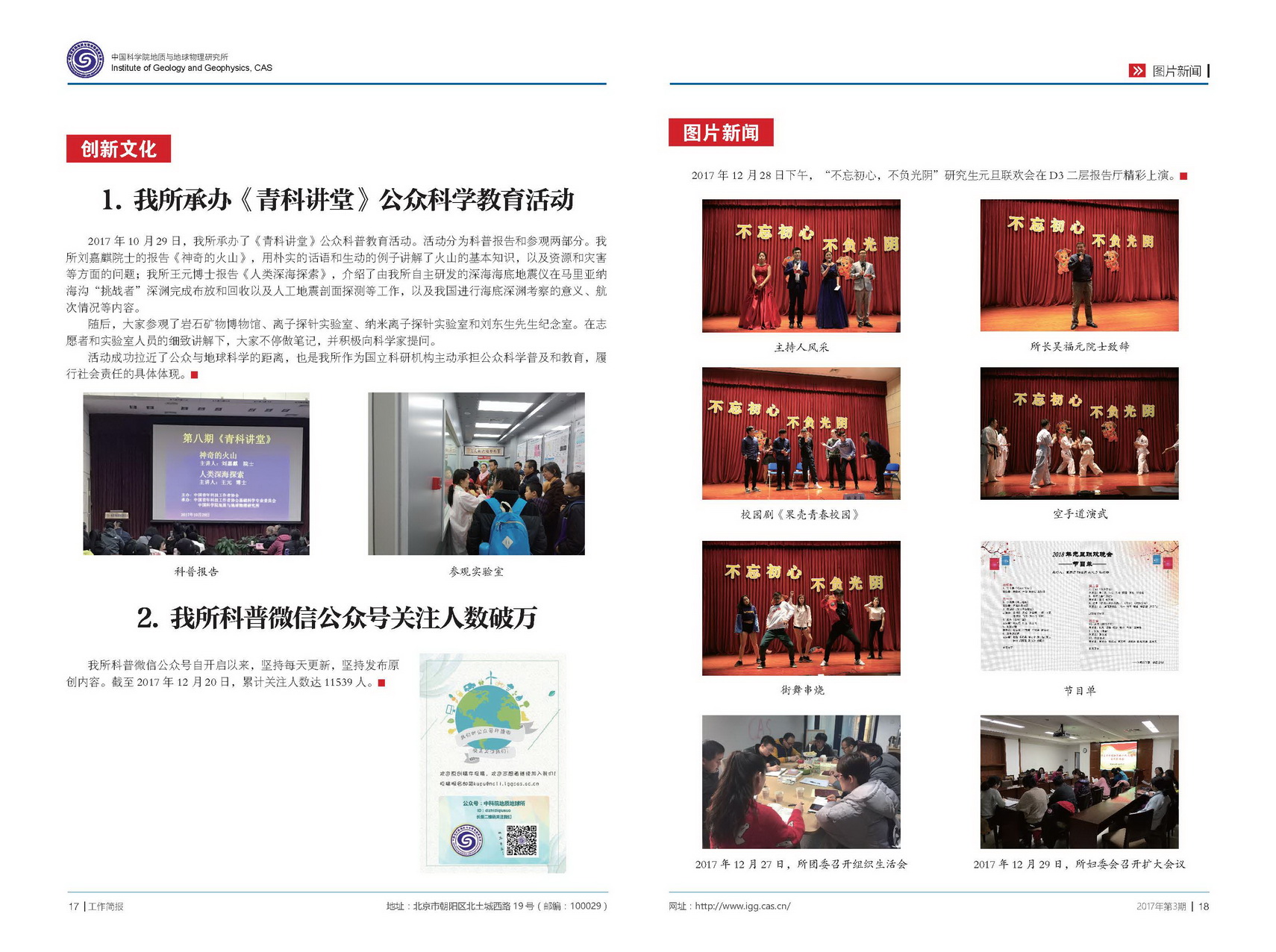
Task: Open the www.igg.cas.cn website link
Action: [x=742, y=906]
